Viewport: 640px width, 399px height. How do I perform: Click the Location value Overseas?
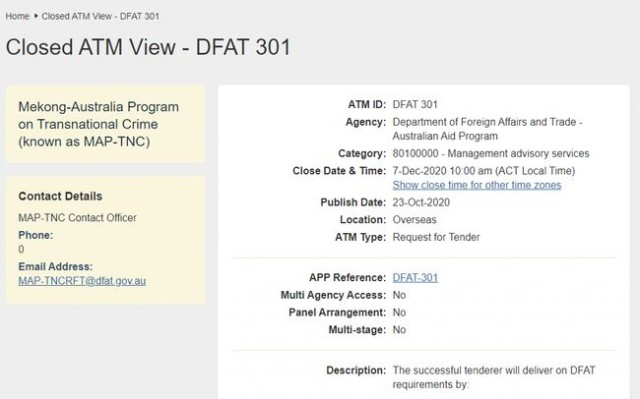(x=414, y=219)
